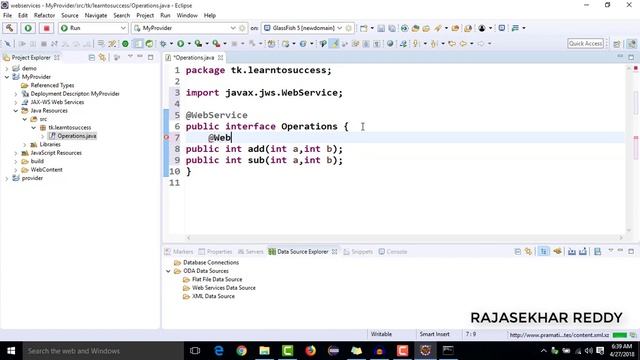Click the Build hammer icon in the launch bar

[10, 28]
